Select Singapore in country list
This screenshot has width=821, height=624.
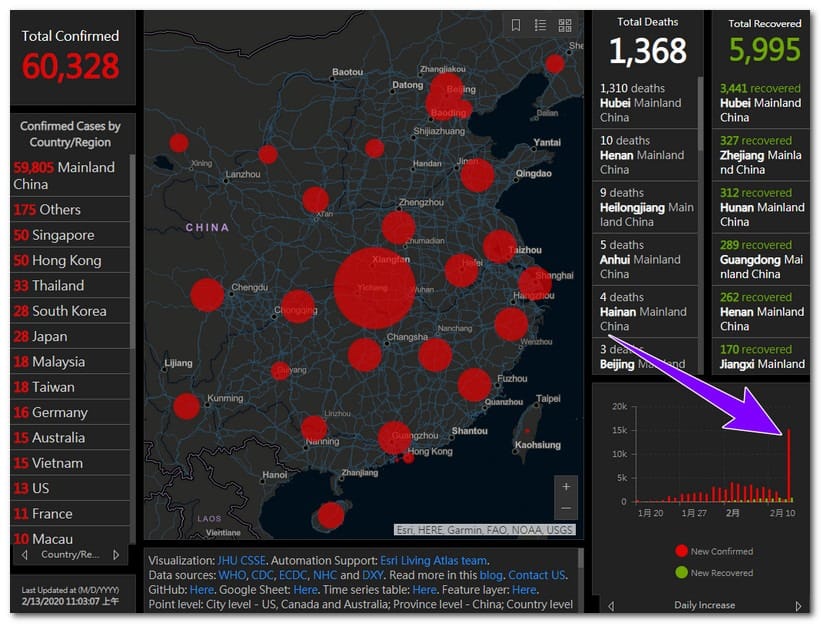coord(70,235)
